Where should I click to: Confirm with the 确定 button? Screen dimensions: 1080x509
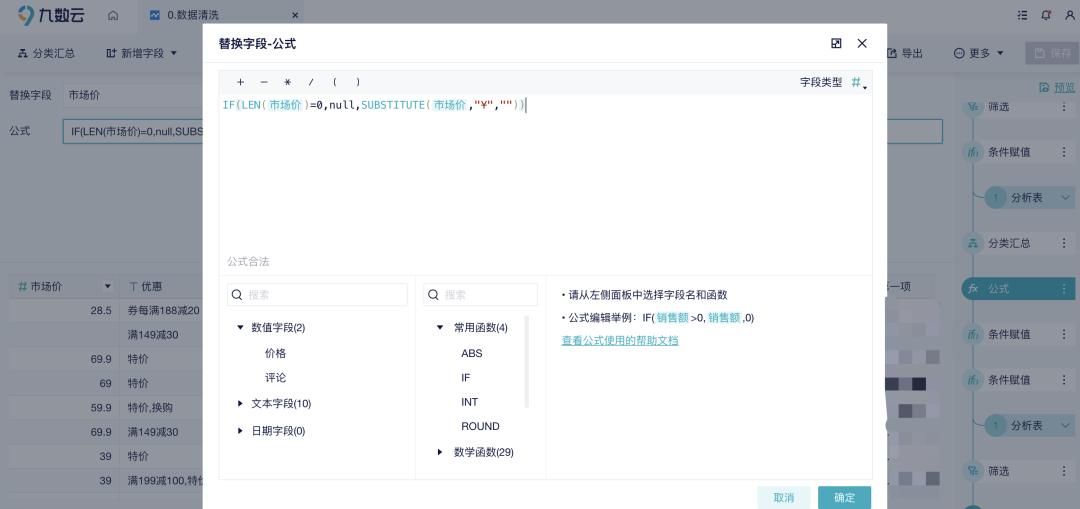pos(844,497)
